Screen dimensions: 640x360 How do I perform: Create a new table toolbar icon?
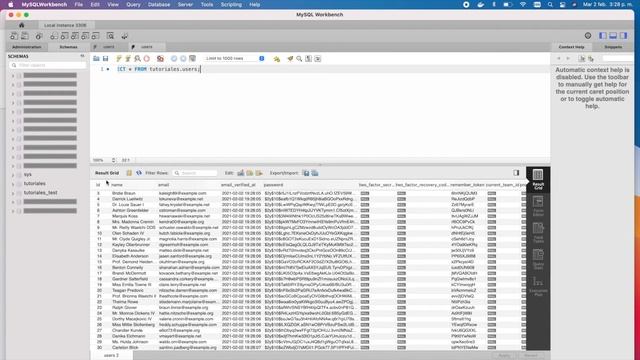click(64, 36)
